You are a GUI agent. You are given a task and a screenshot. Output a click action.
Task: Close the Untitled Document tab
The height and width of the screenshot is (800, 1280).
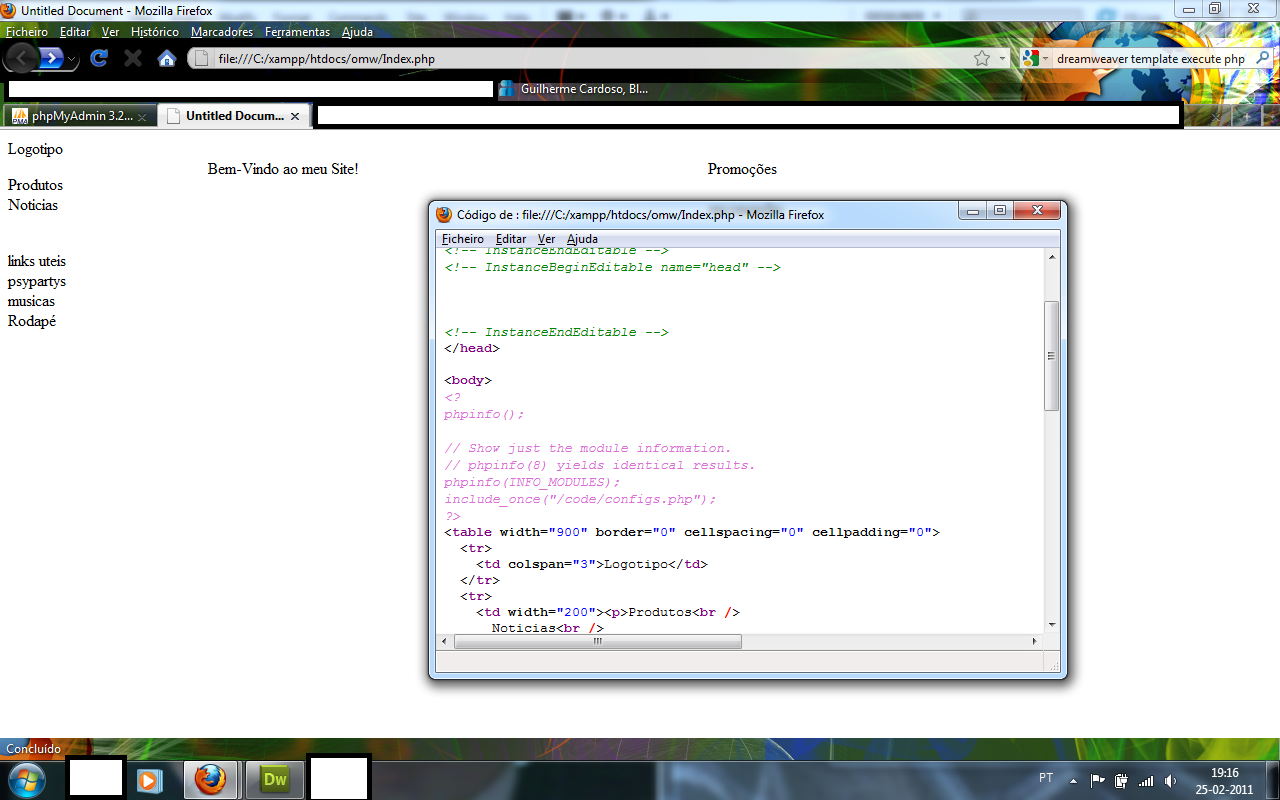pos(296,117)
